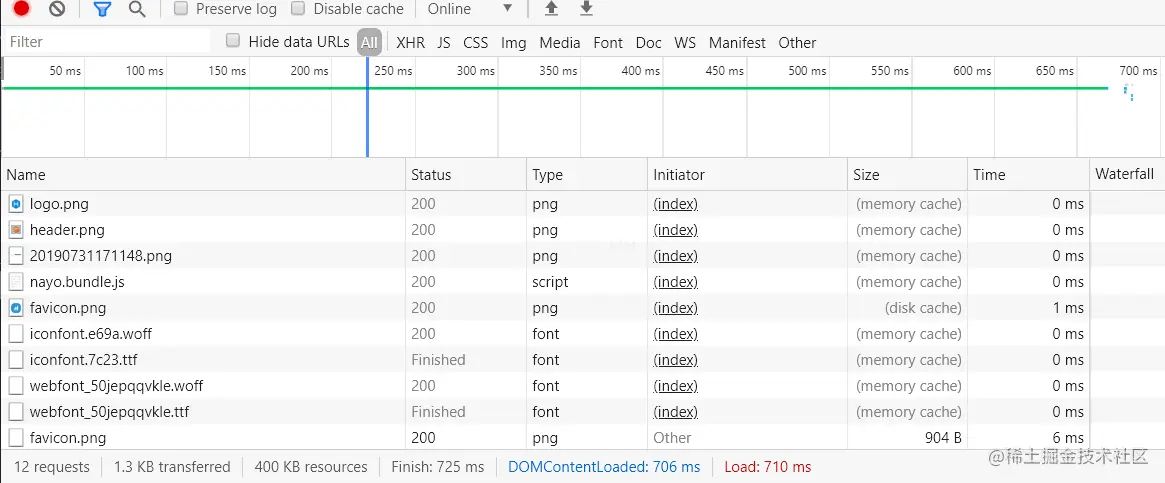Open the search magnifier in Network toolbar

137,9
